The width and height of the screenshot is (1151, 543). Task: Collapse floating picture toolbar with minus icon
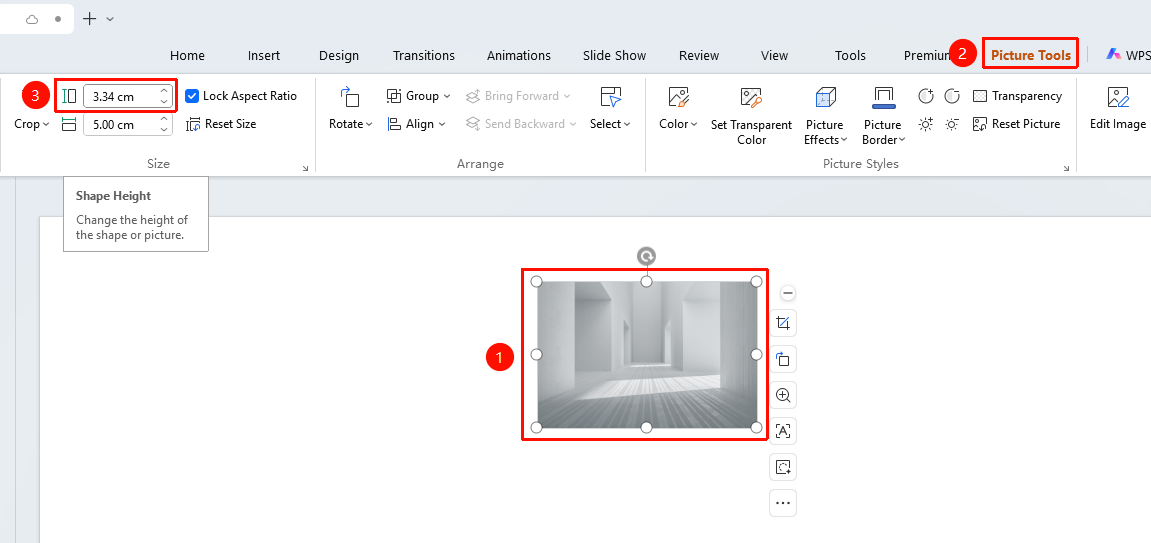click(788, 294)
